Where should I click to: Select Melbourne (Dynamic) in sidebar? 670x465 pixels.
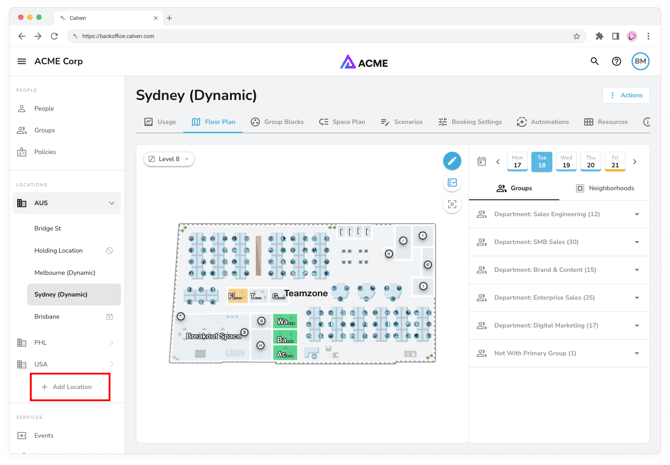pos(65,273)
